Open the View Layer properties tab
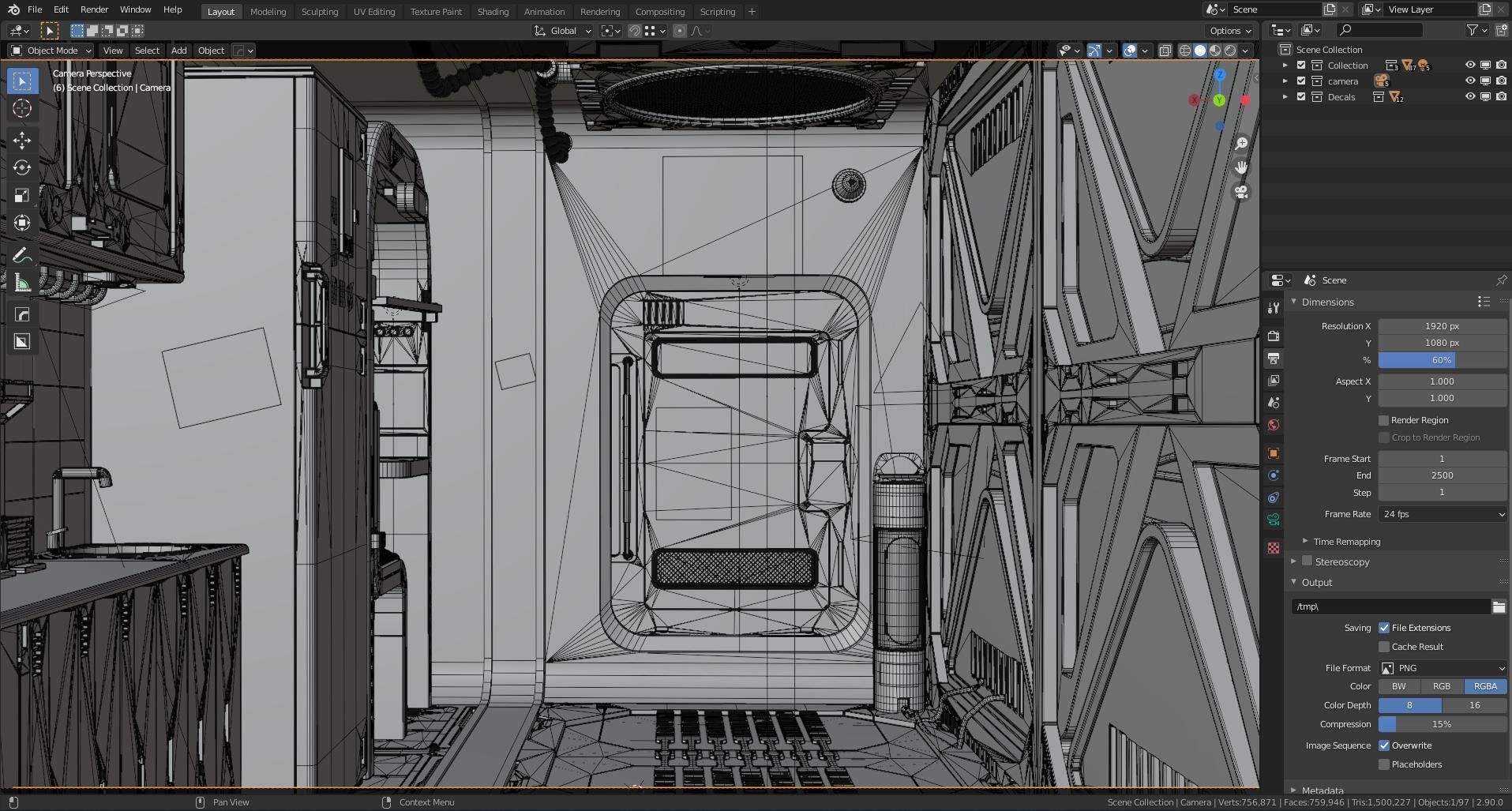 click(1273, 381)
